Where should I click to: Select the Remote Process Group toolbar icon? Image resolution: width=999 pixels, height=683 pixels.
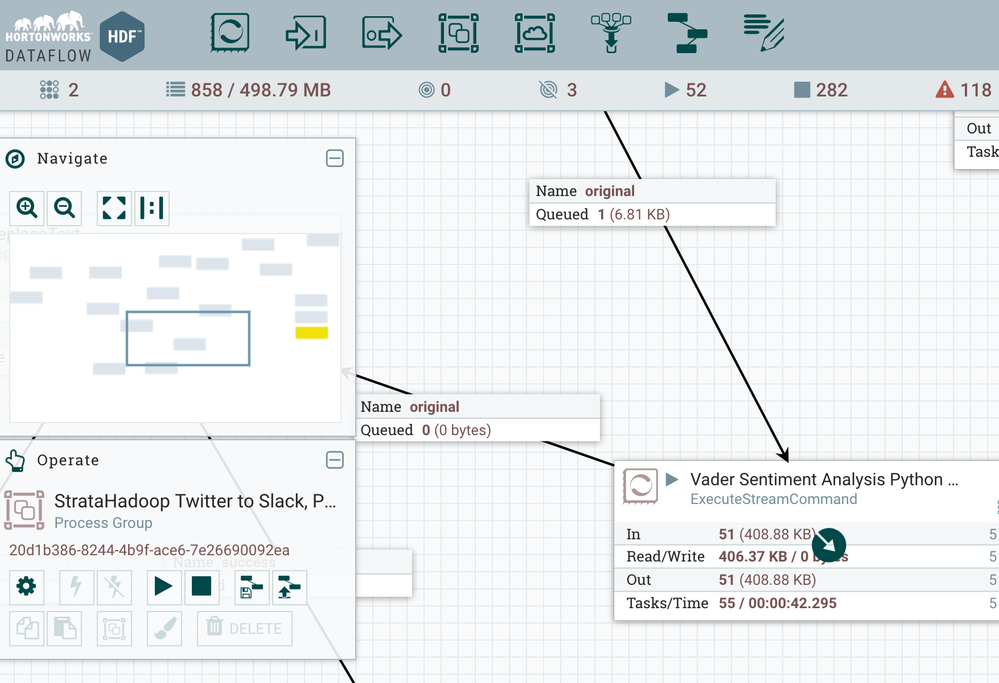[535, 32]
